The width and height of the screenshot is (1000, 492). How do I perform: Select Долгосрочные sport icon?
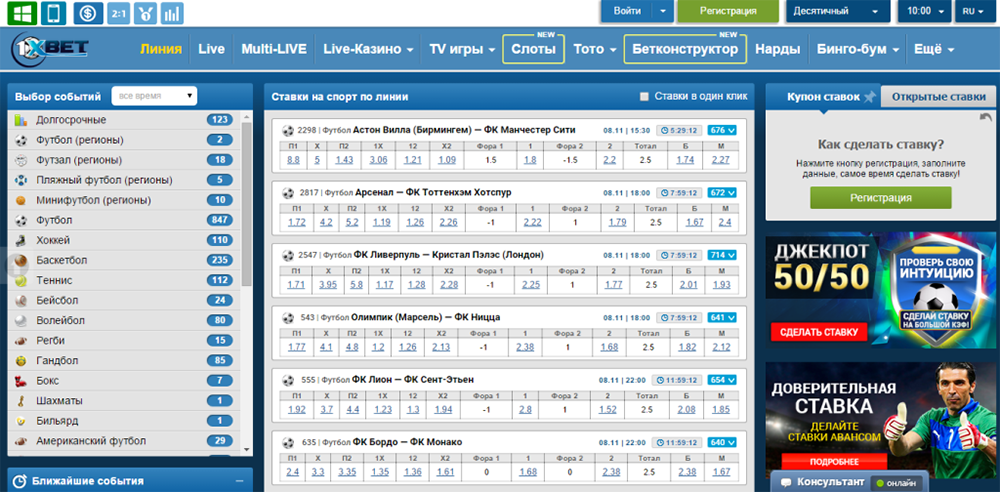21,120
